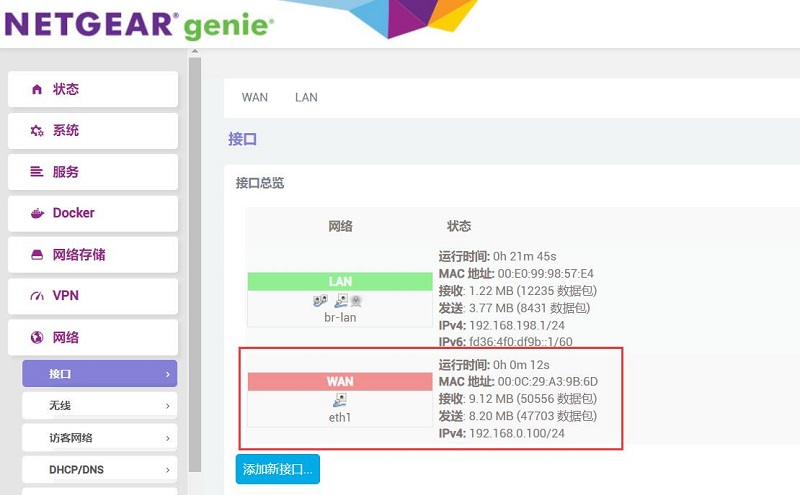
Task: Click the chevron on 访客网络 item
Action: tap(167, 438)
